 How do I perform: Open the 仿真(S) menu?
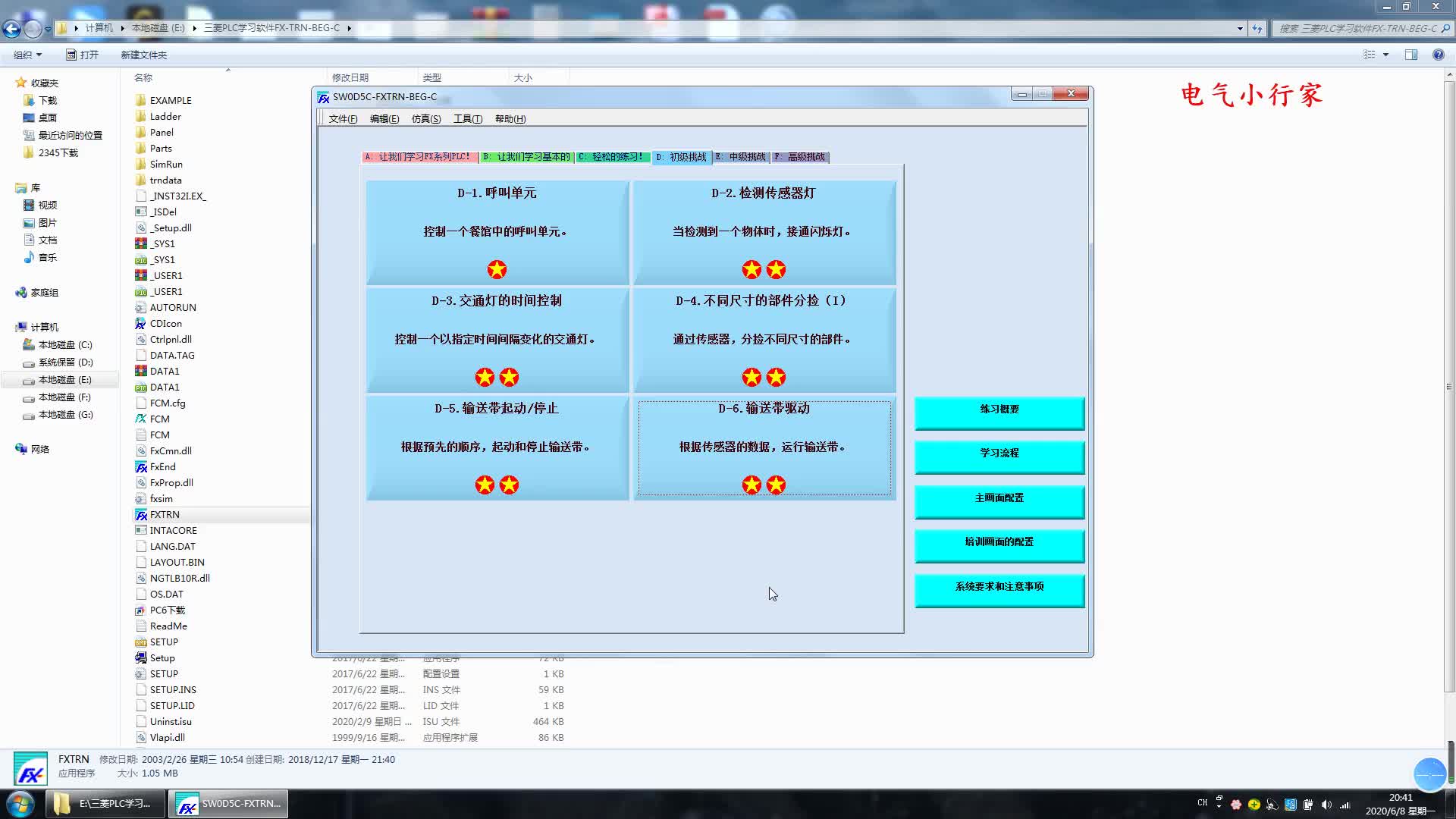pyautogui.click(x=425, y=119)
